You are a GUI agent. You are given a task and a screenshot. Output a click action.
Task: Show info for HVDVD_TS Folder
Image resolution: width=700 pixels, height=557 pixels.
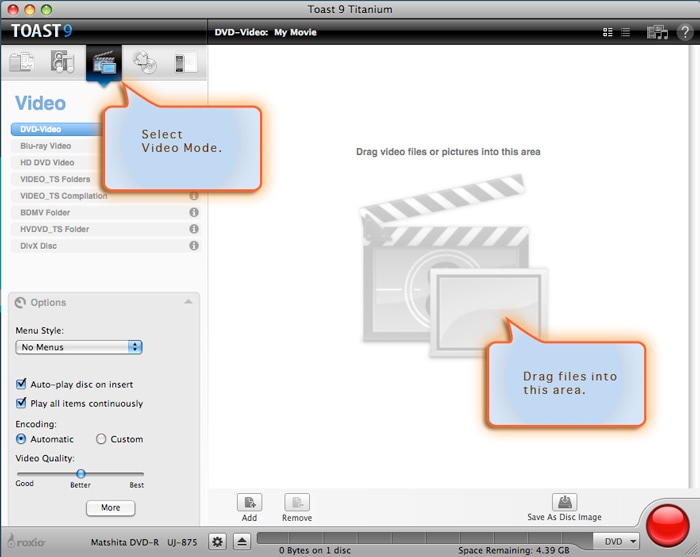[194, 229]
